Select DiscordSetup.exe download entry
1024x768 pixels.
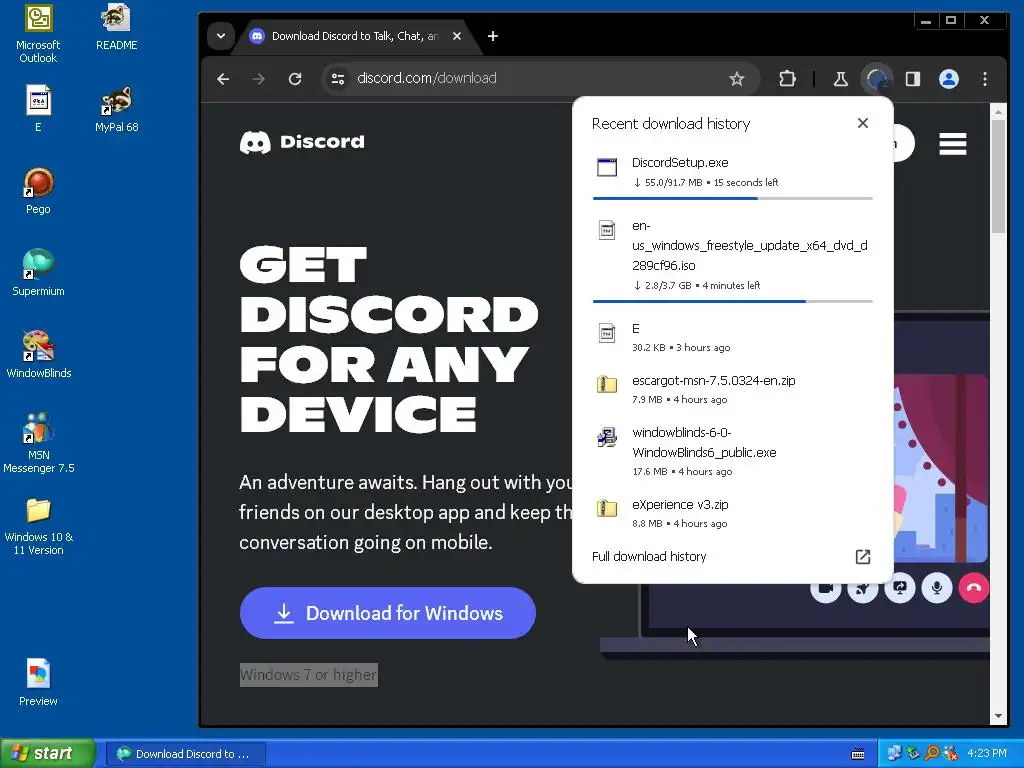point(732,175)
